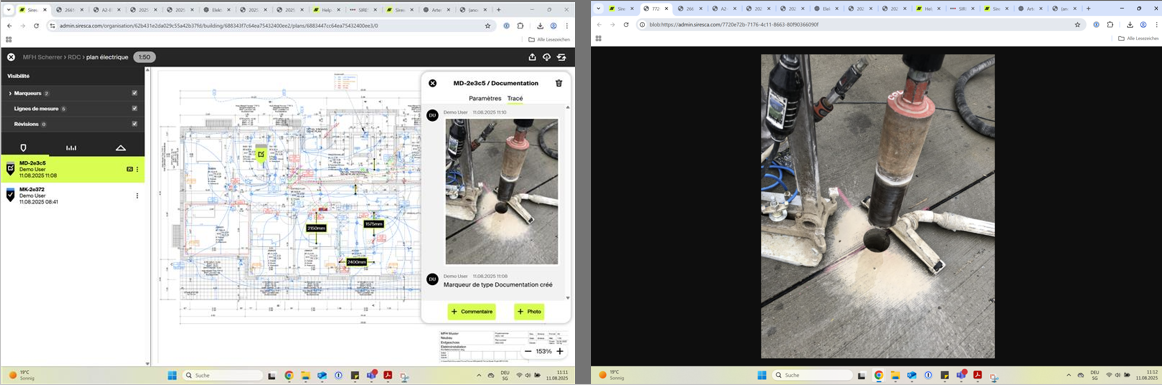Open Adobe Acrobat from left taskbar
Viewport: 1162px width, 385px height.
(388, 375)
